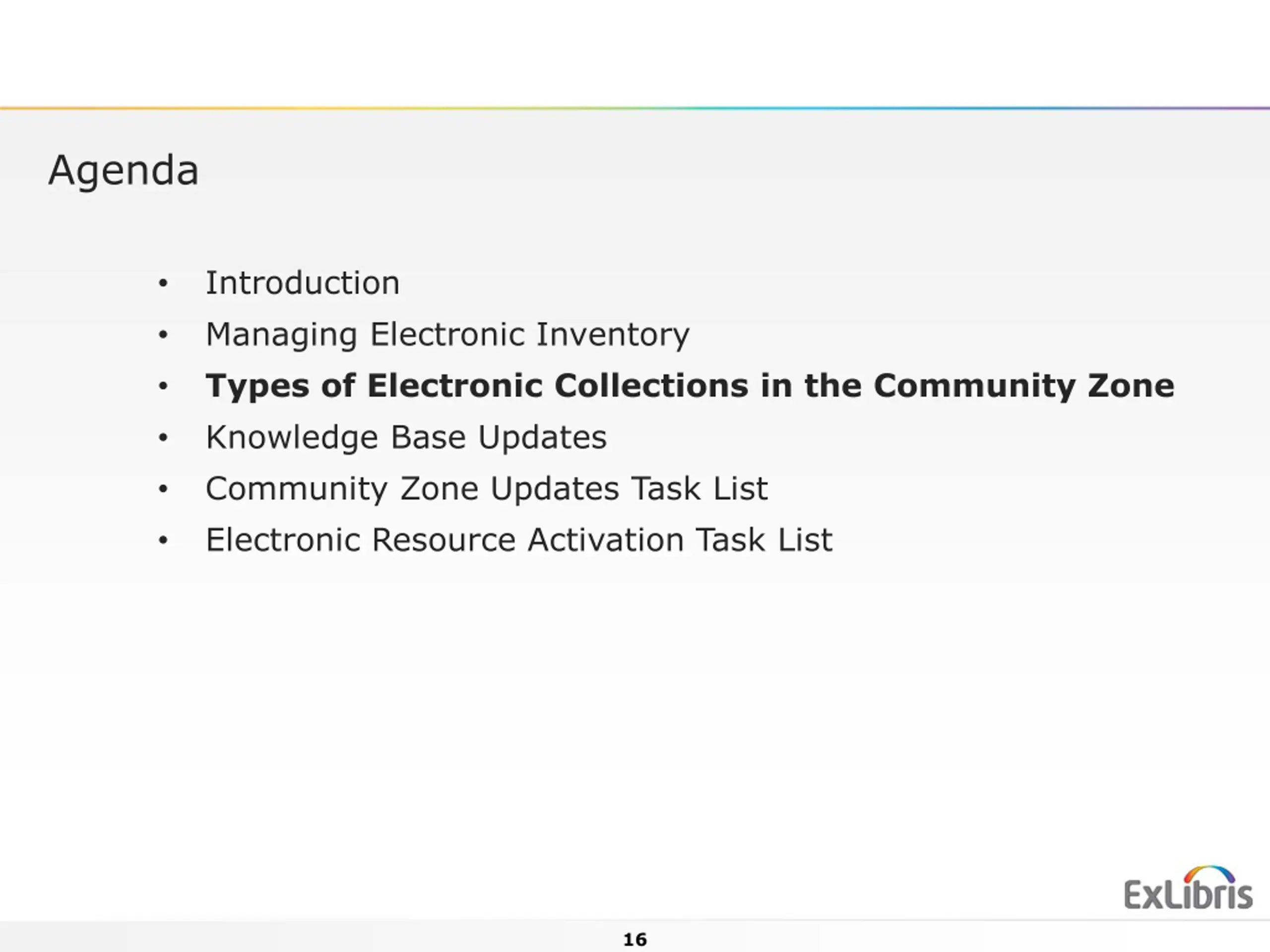Select the bold Types of Electronic Collections item
The image size is (1270, 952).
(690, 386)
